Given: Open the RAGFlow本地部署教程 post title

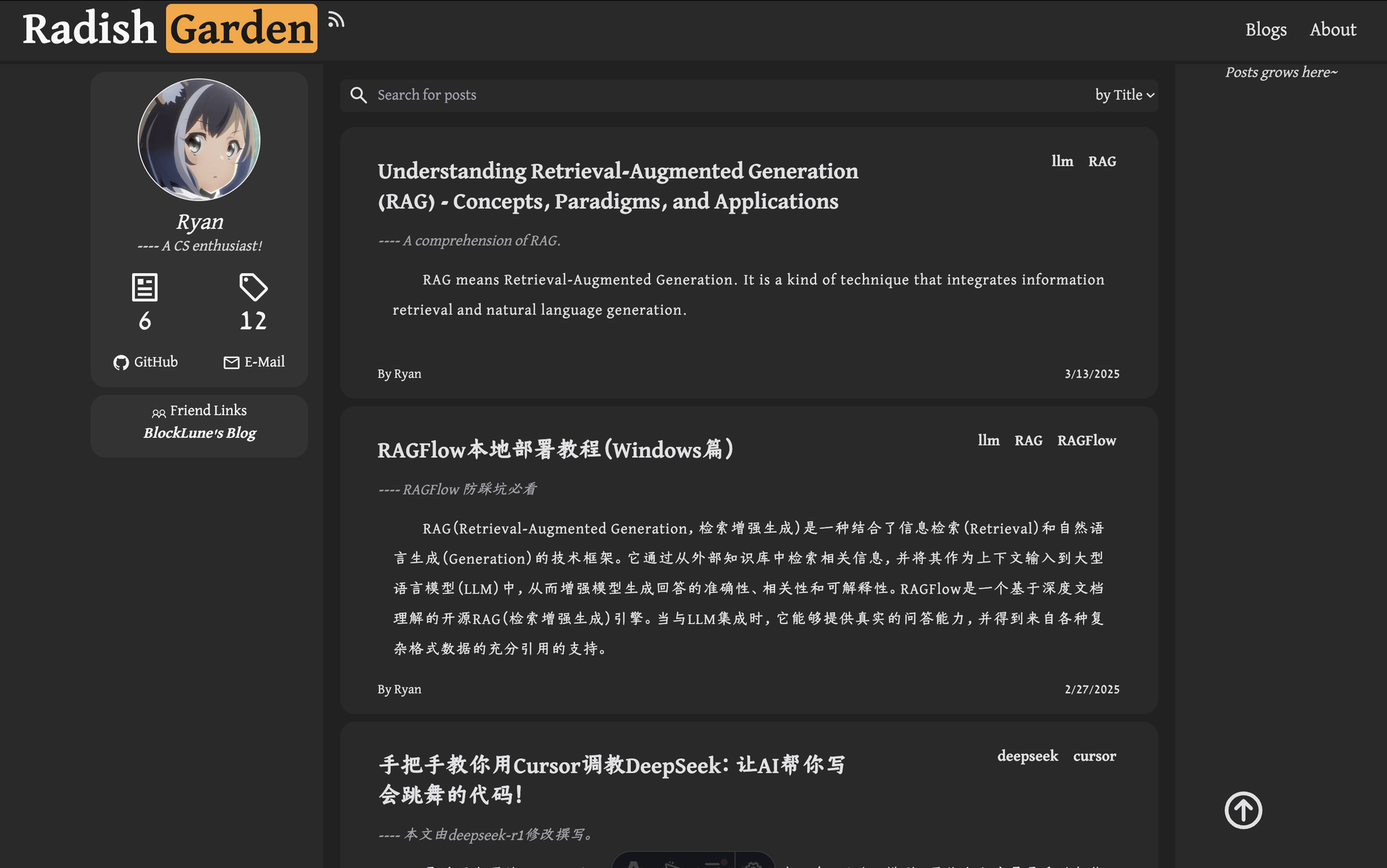Looking at the screenshot, I should click(555, 450).
